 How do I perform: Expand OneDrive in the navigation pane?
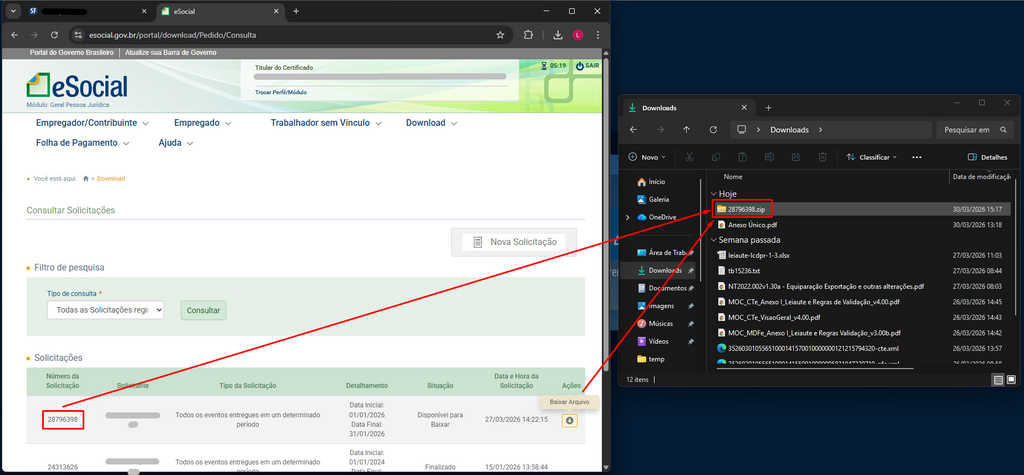click(x=627, y=217)
